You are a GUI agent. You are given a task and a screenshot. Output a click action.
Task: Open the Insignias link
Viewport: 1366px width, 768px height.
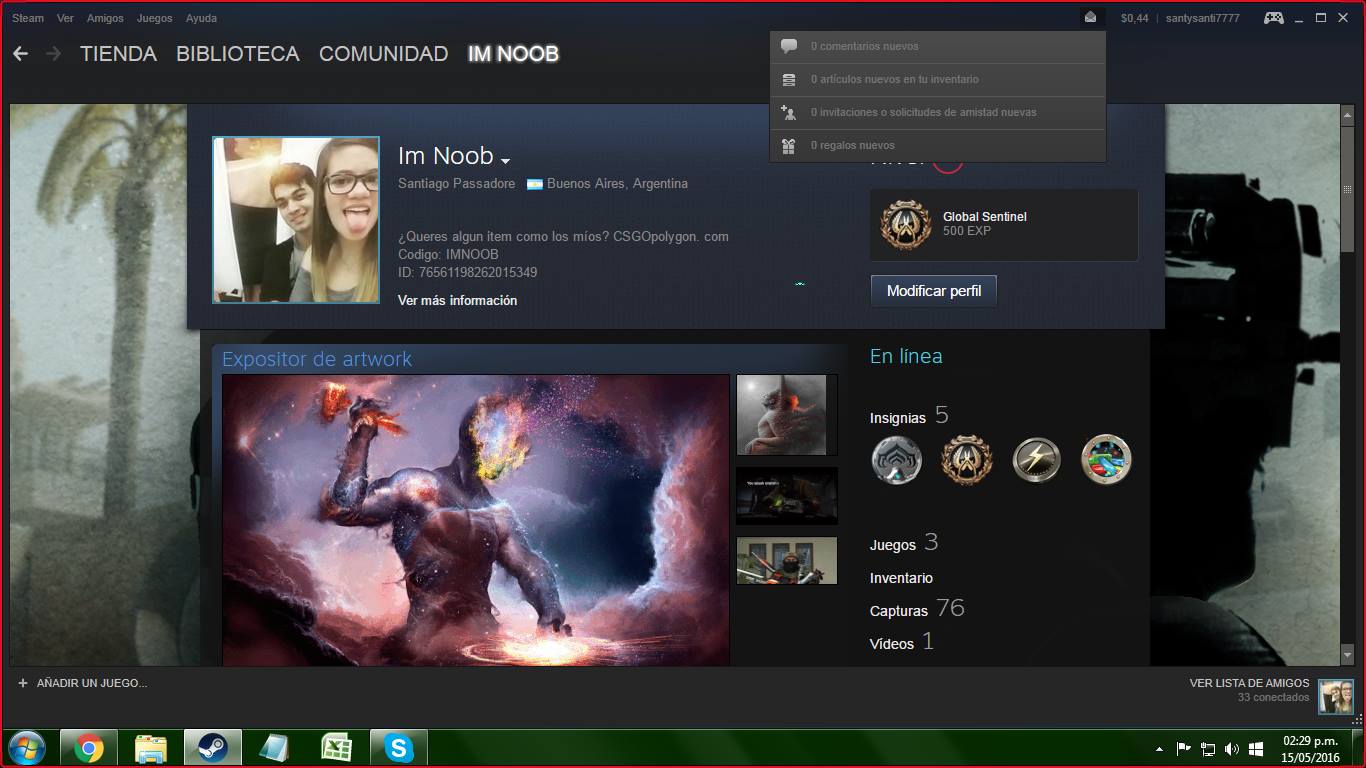(x=898, y=418)
